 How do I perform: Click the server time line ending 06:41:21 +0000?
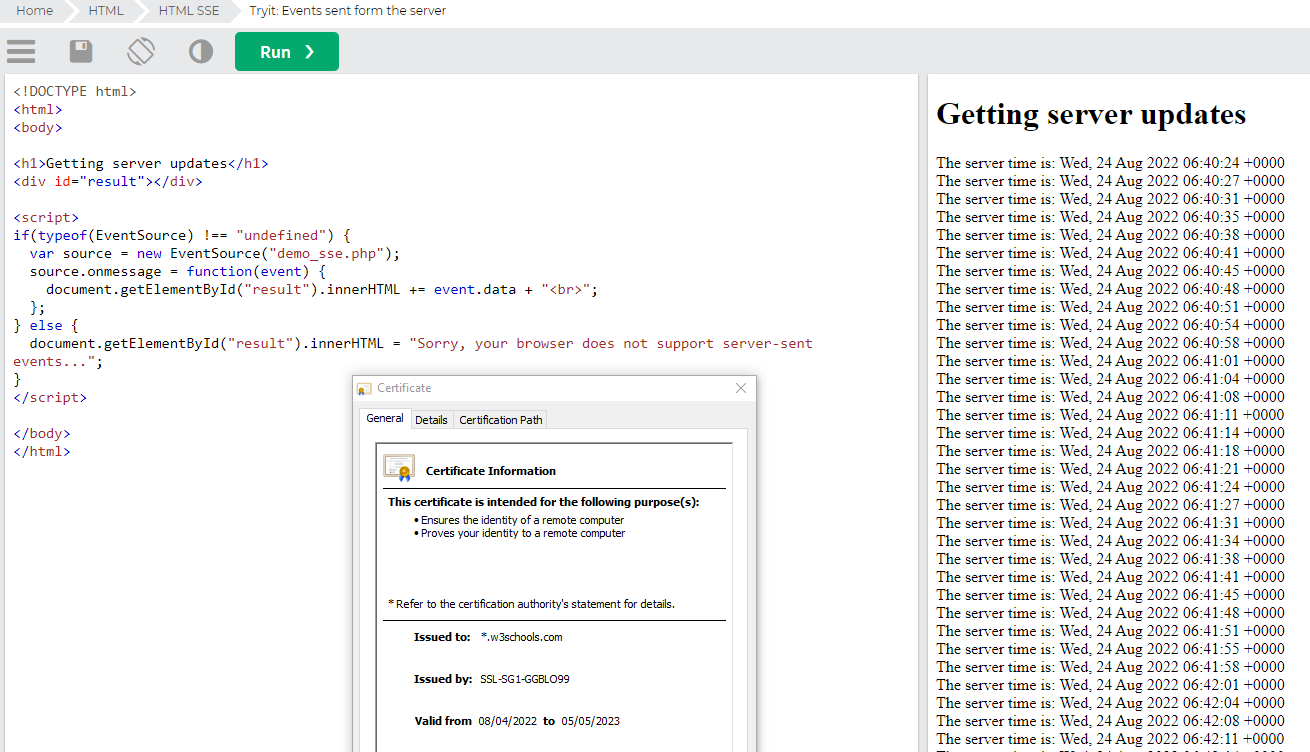pos(1110,469)
